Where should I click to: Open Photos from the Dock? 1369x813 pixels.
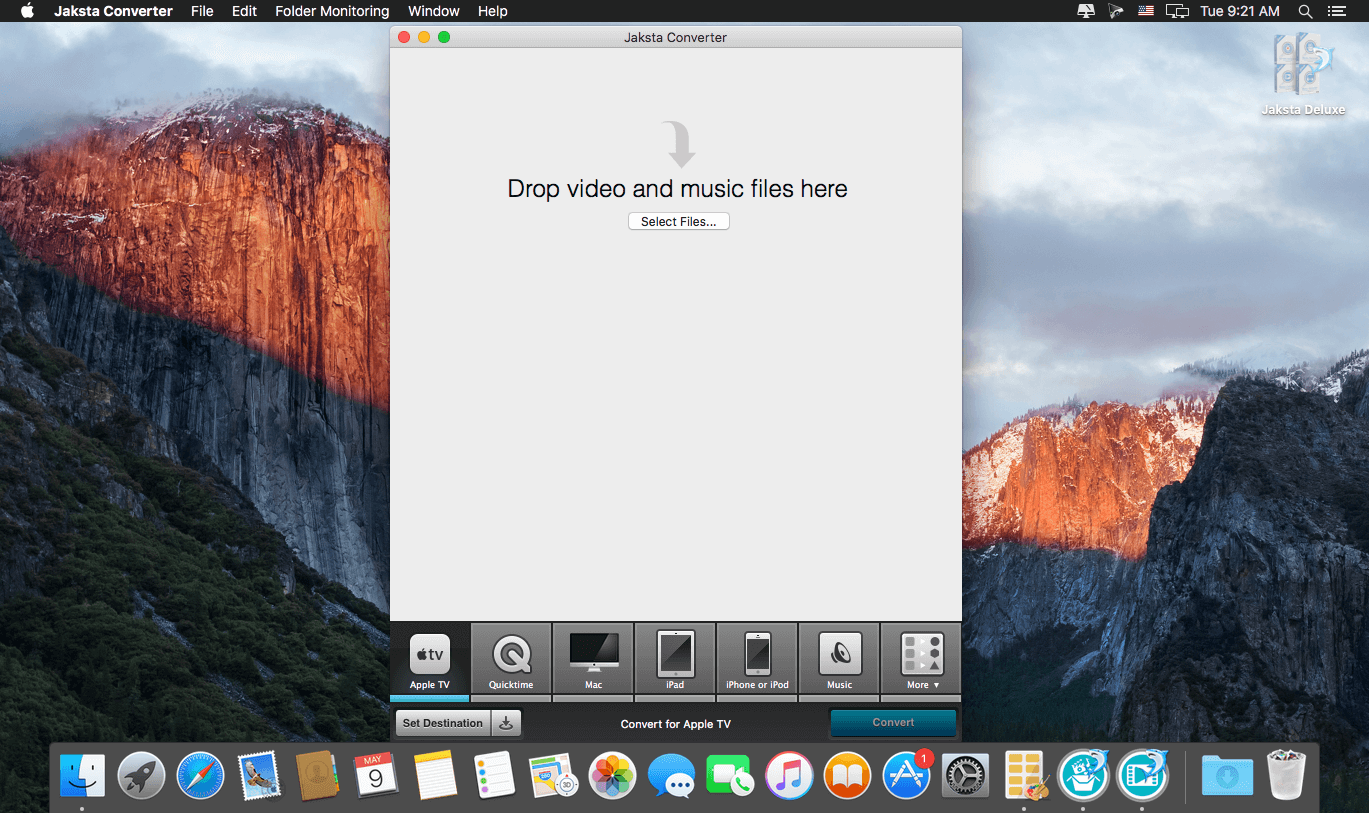pos(612,776)
